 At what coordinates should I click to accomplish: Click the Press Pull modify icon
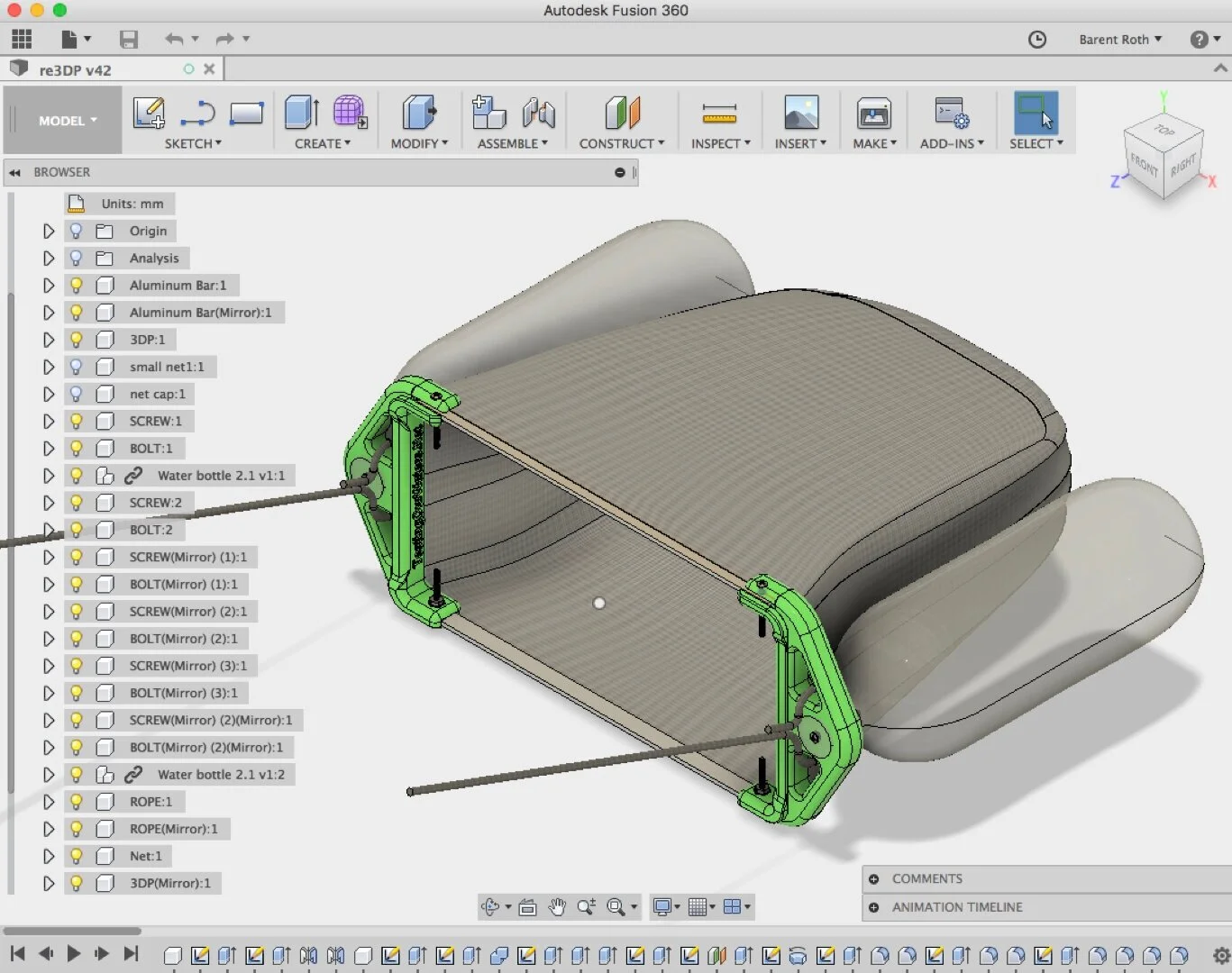tap(419, 114)
